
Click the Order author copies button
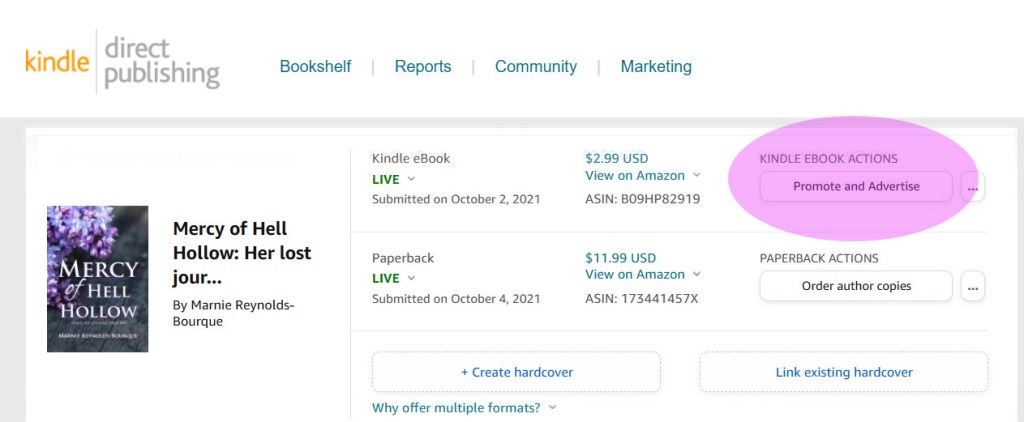(856, 286)
